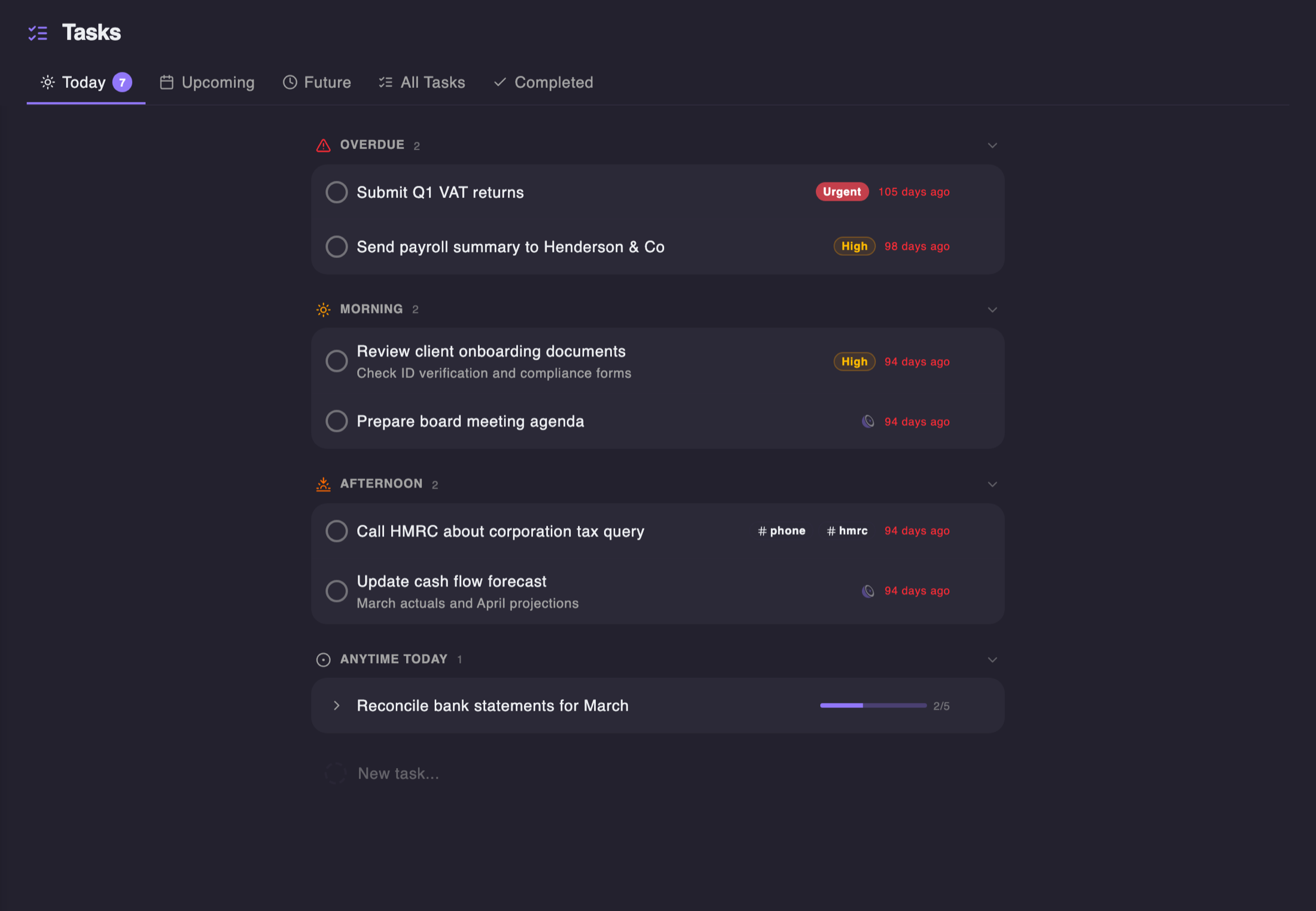This screenshot has height=911, width=1316.
Task: Collapse the Afternoon section chevron
Action: 992,484
